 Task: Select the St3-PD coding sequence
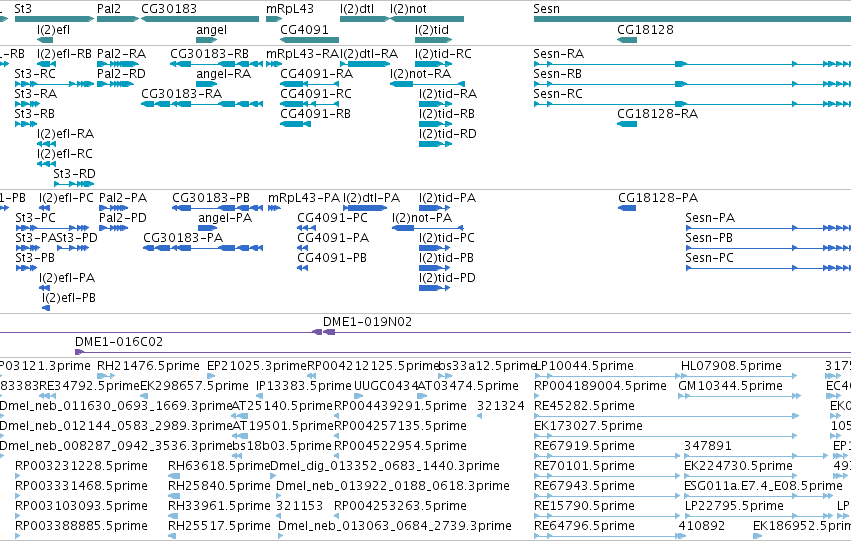tap(73, 248)
